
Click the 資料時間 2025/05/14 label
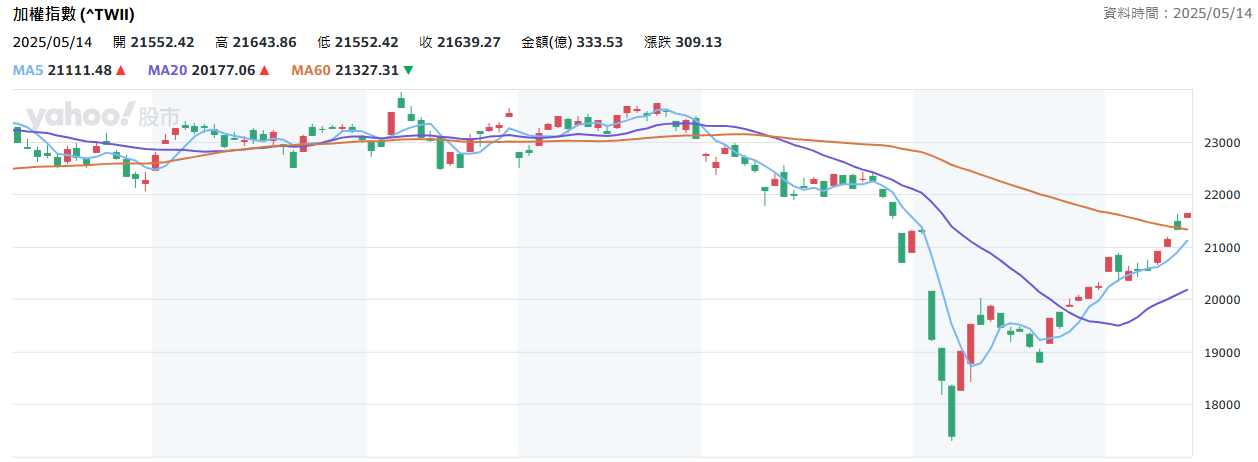pos(1180,14)
